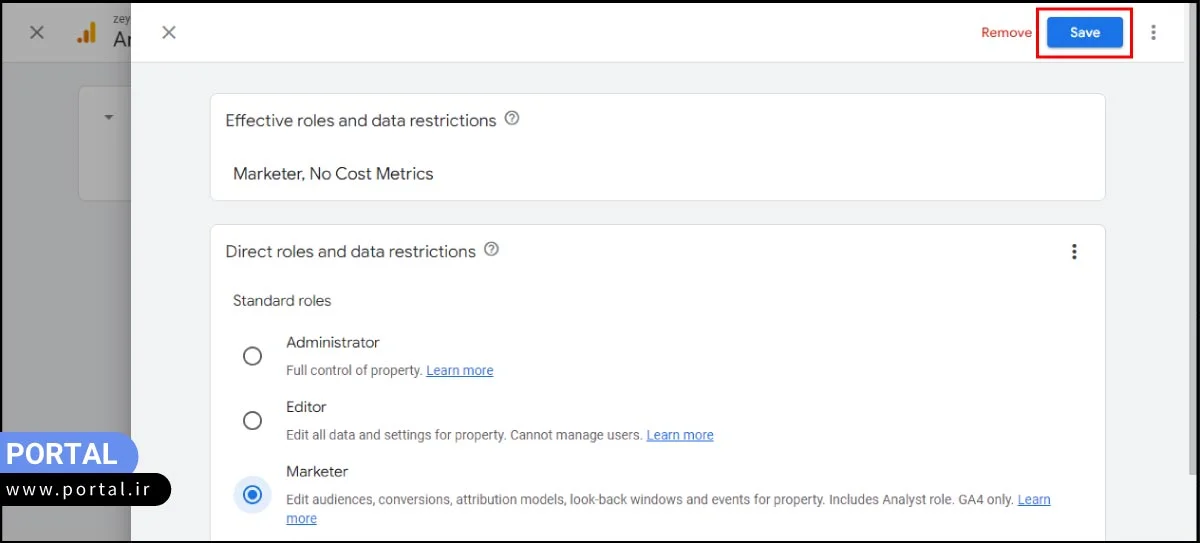This screenshot has width=1200, height=543.
Task: Click the Marketer role label
Action: (317, 471)
